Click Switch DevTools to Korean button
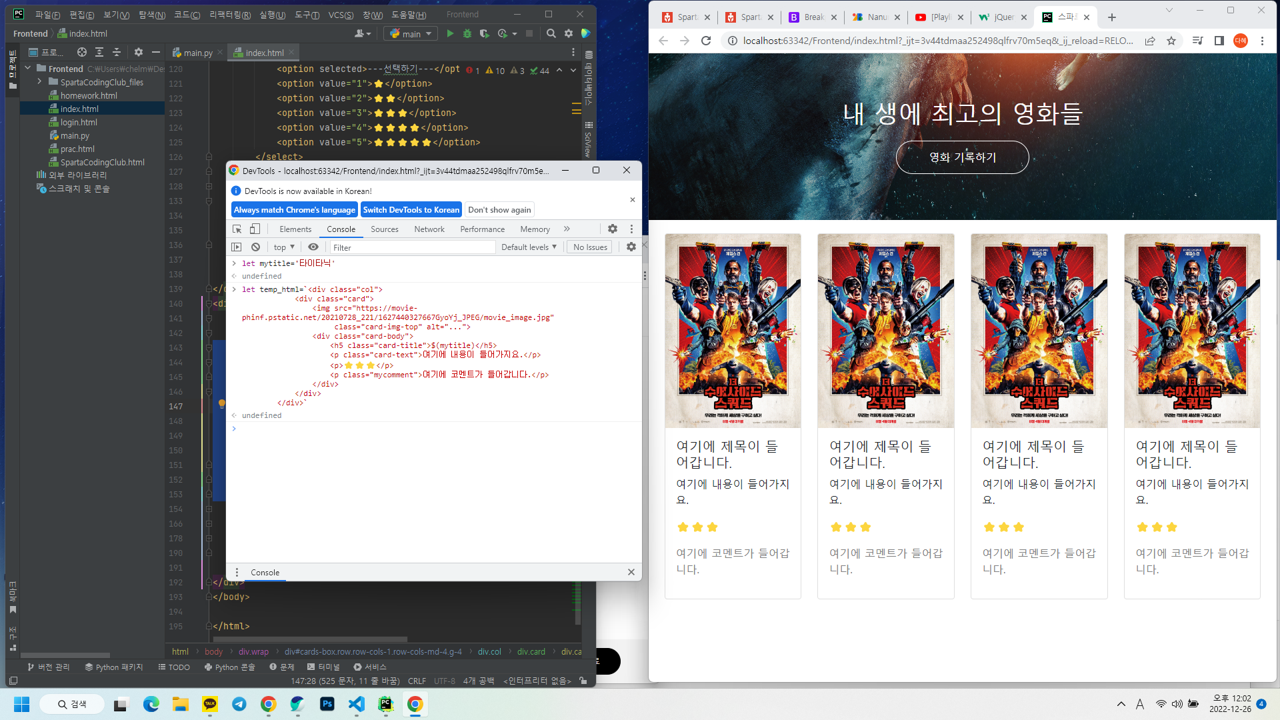The width and height of the screenshot is (1280, 720). click(411, 210)
